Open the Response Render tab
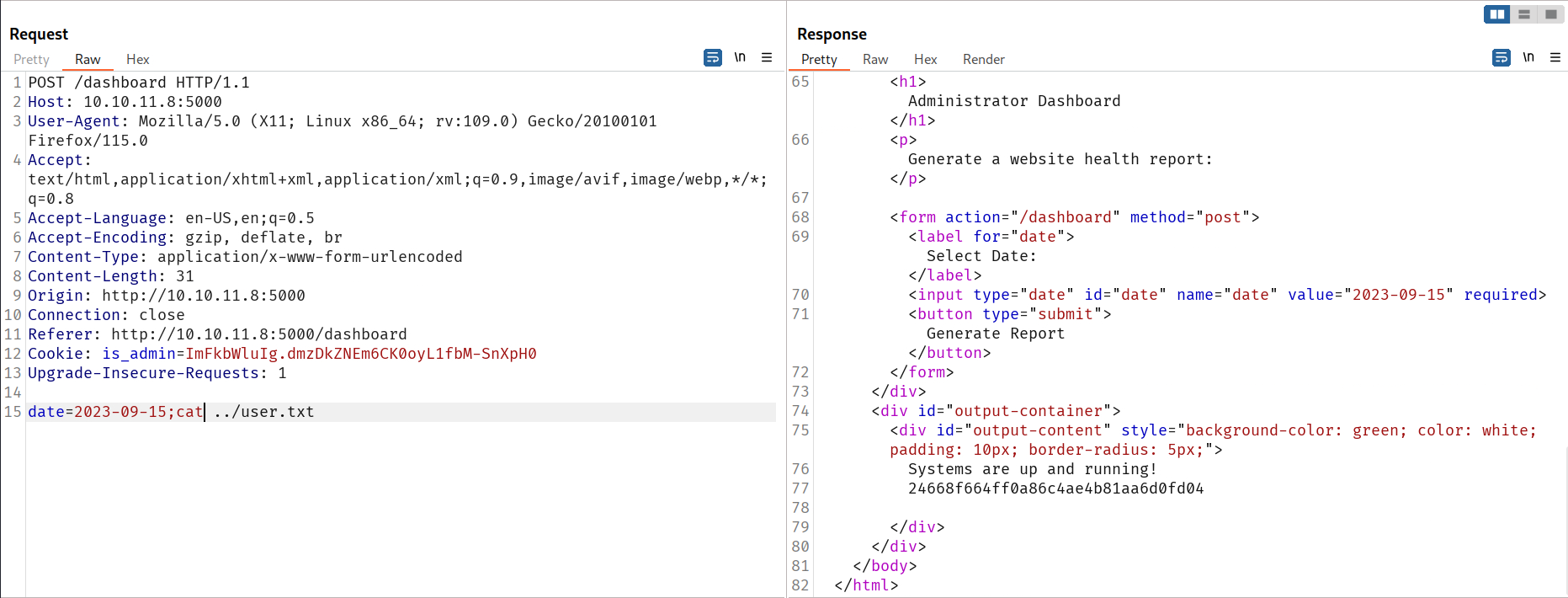The width and height of the screenshot is (1568, 598). [x=984, y=59]
